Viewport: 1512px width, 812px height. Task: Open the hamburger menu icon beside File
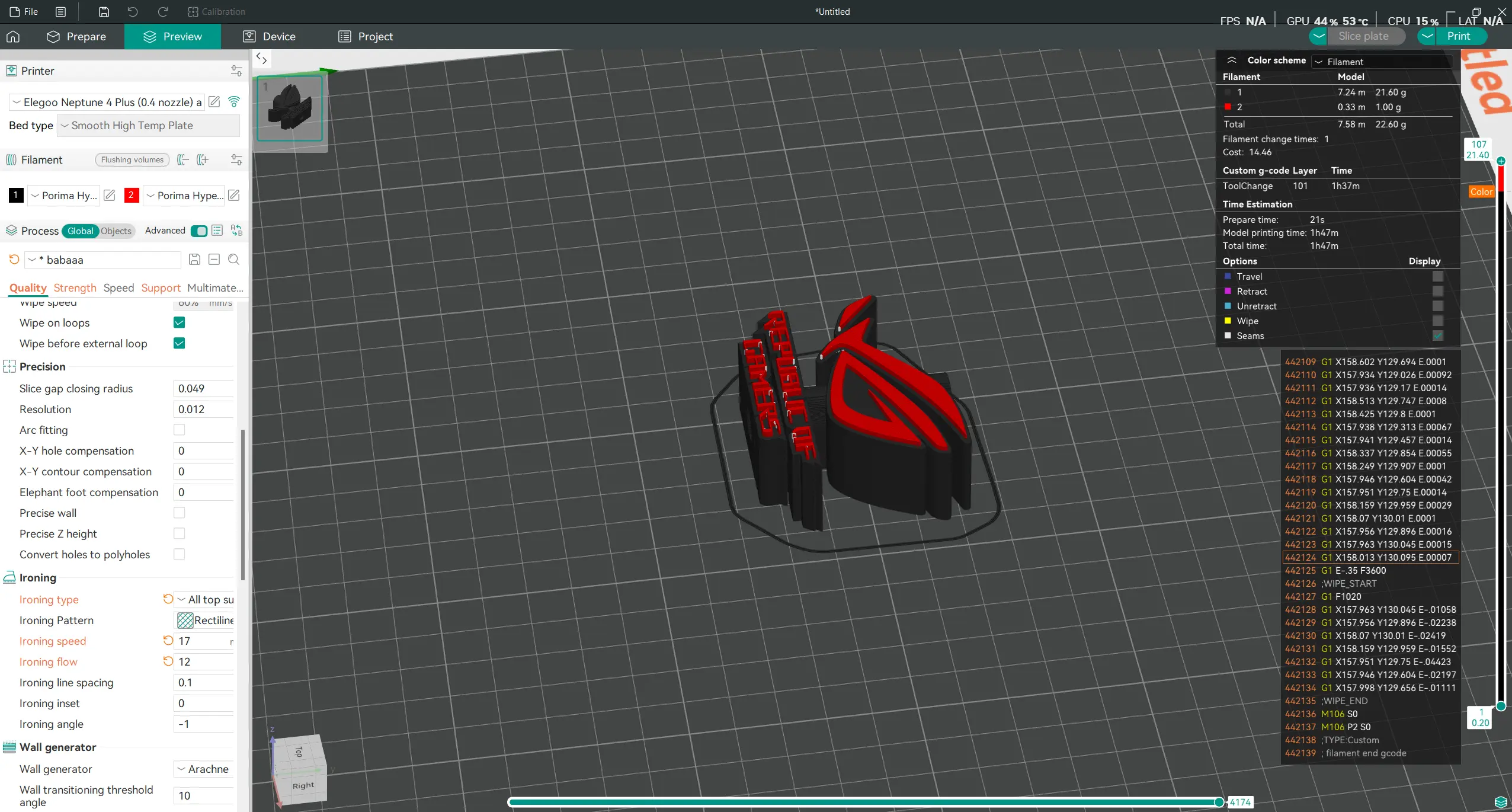tap(60, 11)
